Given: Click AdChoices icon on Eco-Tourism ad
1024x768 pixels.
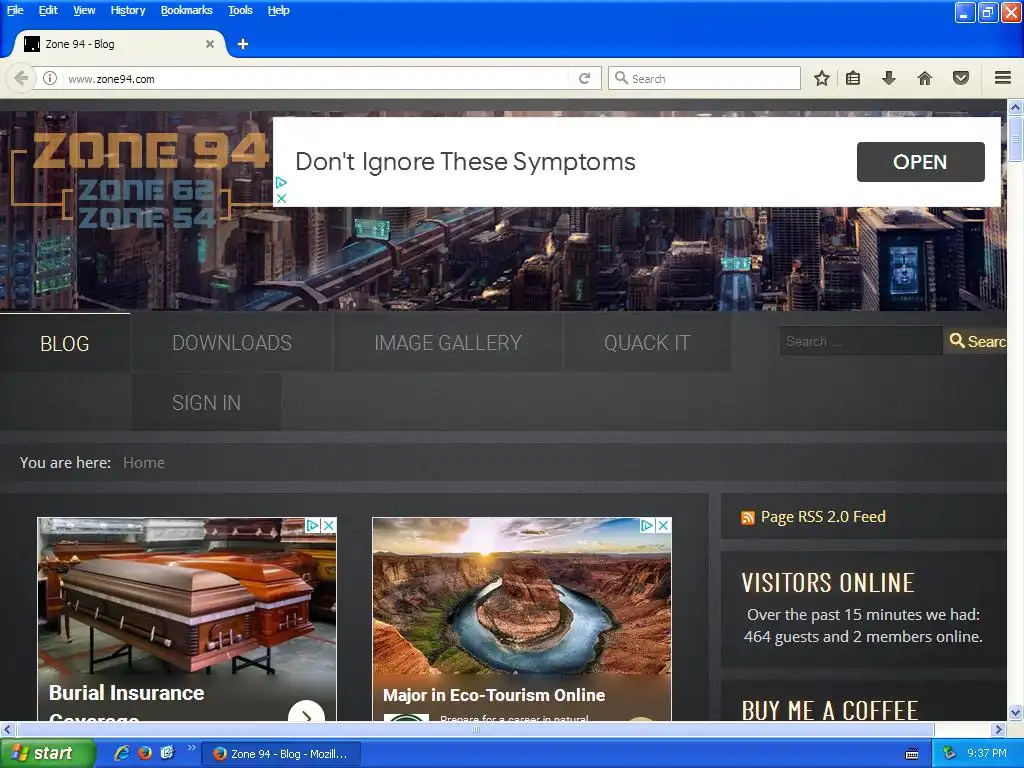Looking at the screenshot, I should click(647, 525).
